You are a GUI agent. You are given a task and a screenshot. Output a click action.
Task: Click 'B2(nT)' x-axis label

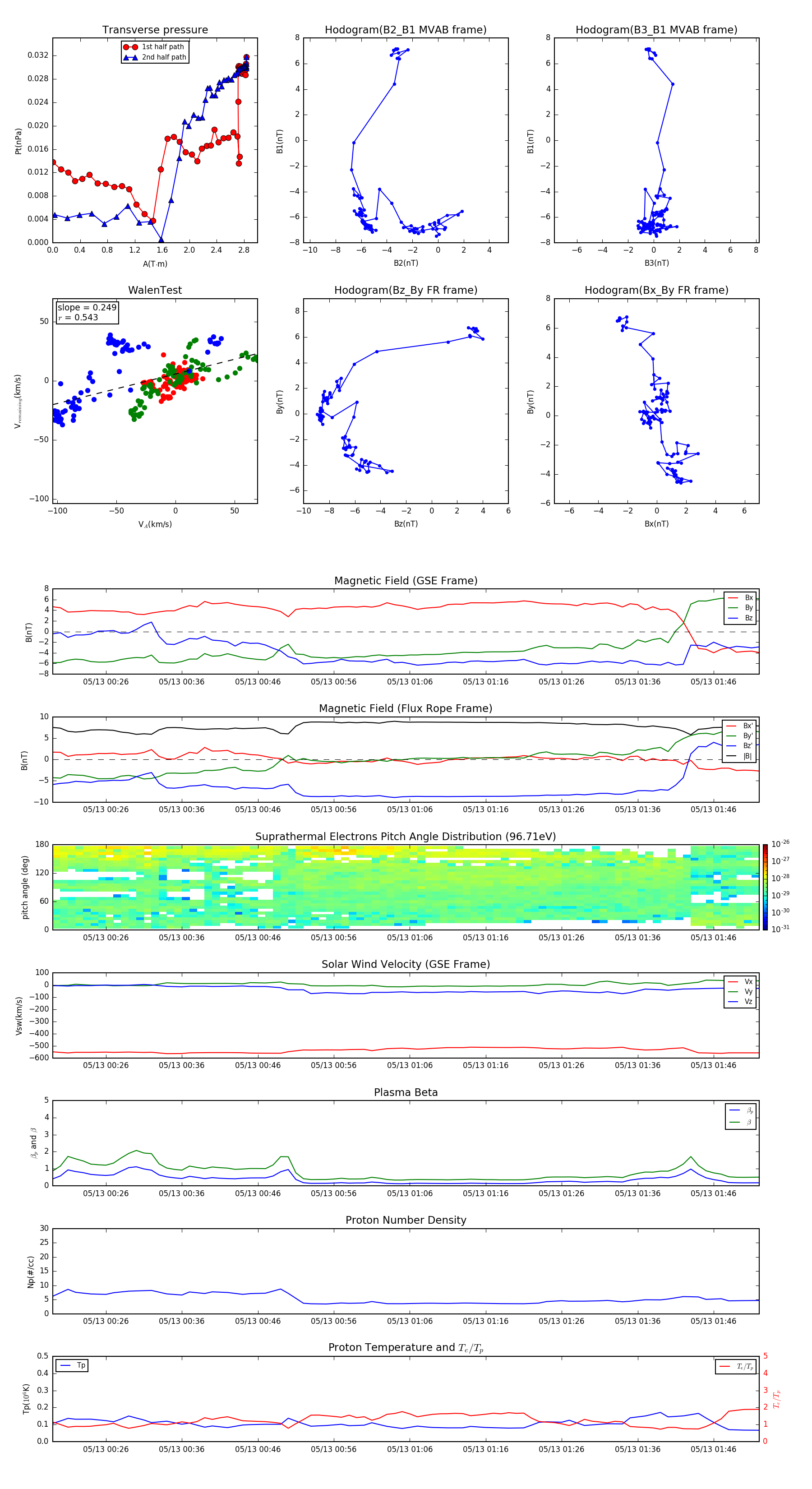point(406,264)
